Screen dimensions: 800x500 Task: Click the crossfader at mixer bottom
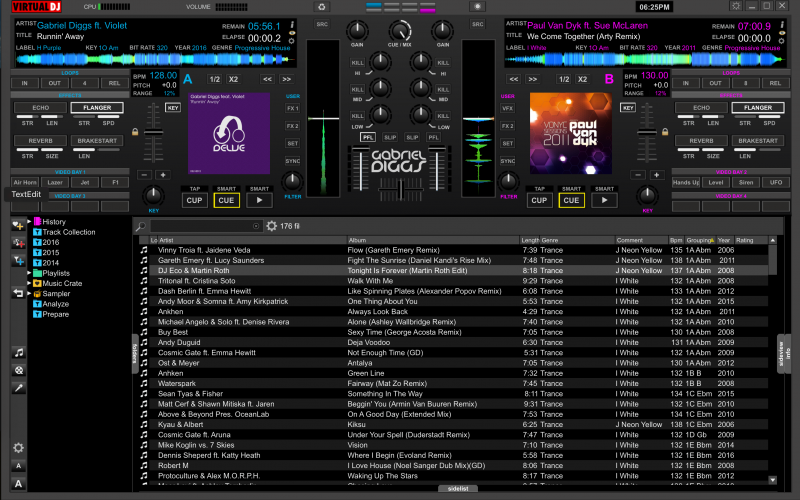[x=401, y=190]
